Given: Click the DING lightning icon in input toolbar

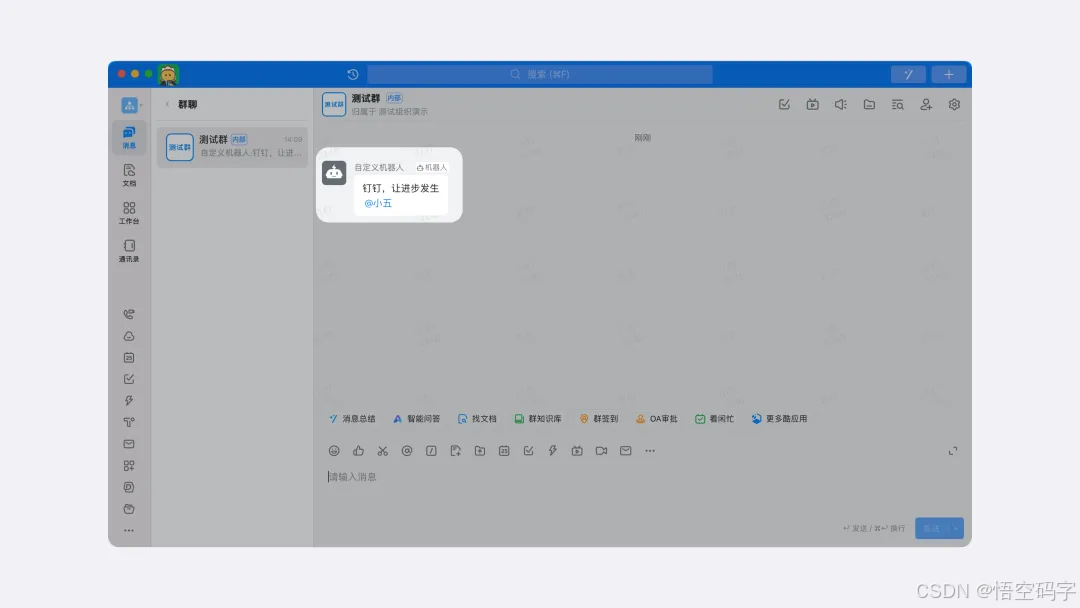Looking at the screenshot, I should point(552,451).
